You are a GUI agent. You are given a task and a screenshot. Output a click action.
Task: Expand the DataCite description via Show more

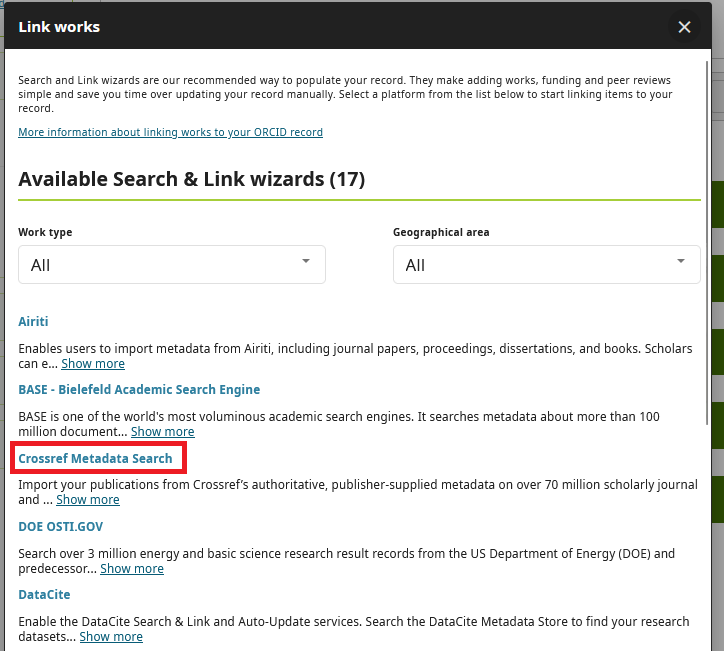(x=111, y=636)
